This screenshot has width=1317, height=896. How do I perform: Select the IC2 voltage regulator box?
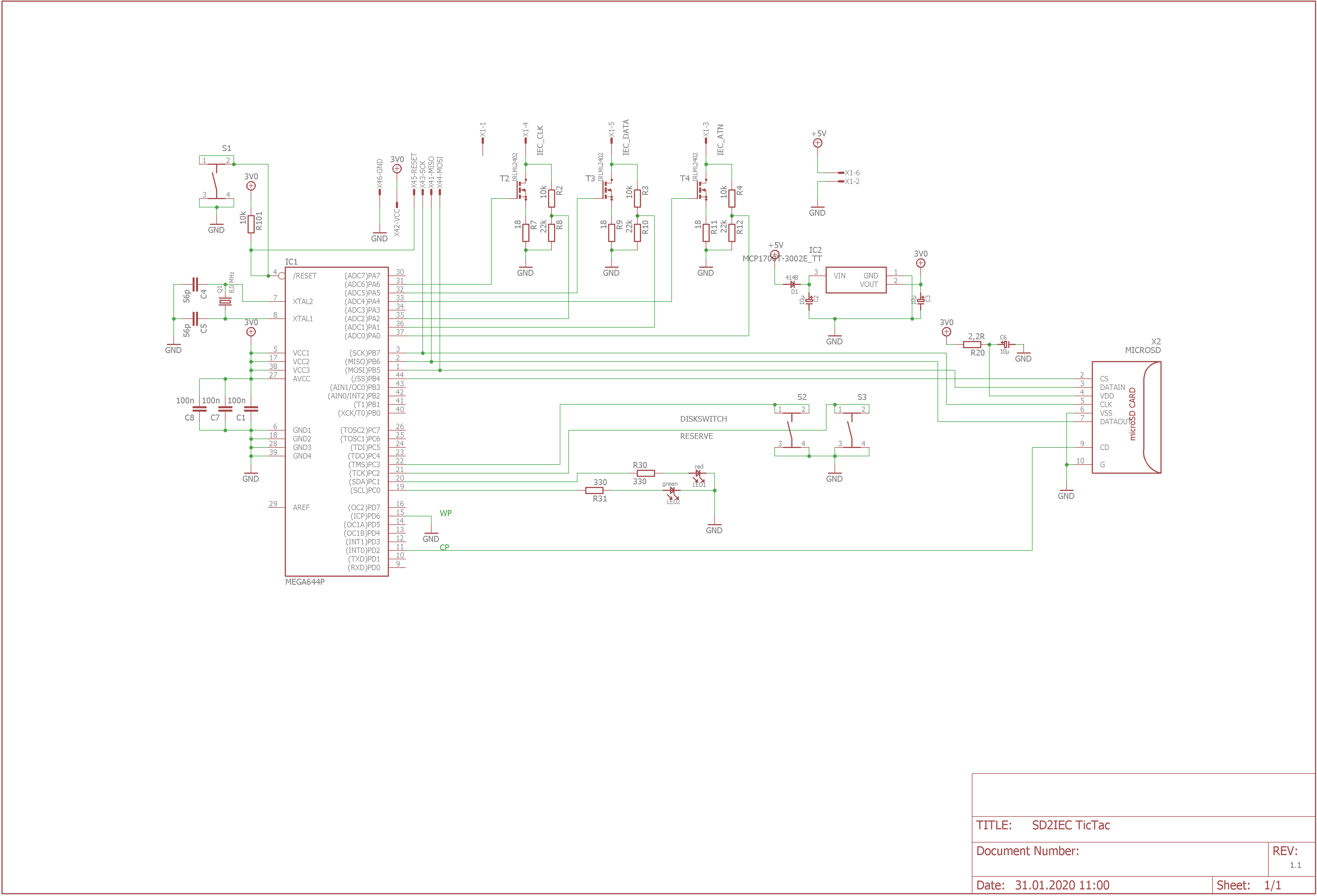point(856,280)
